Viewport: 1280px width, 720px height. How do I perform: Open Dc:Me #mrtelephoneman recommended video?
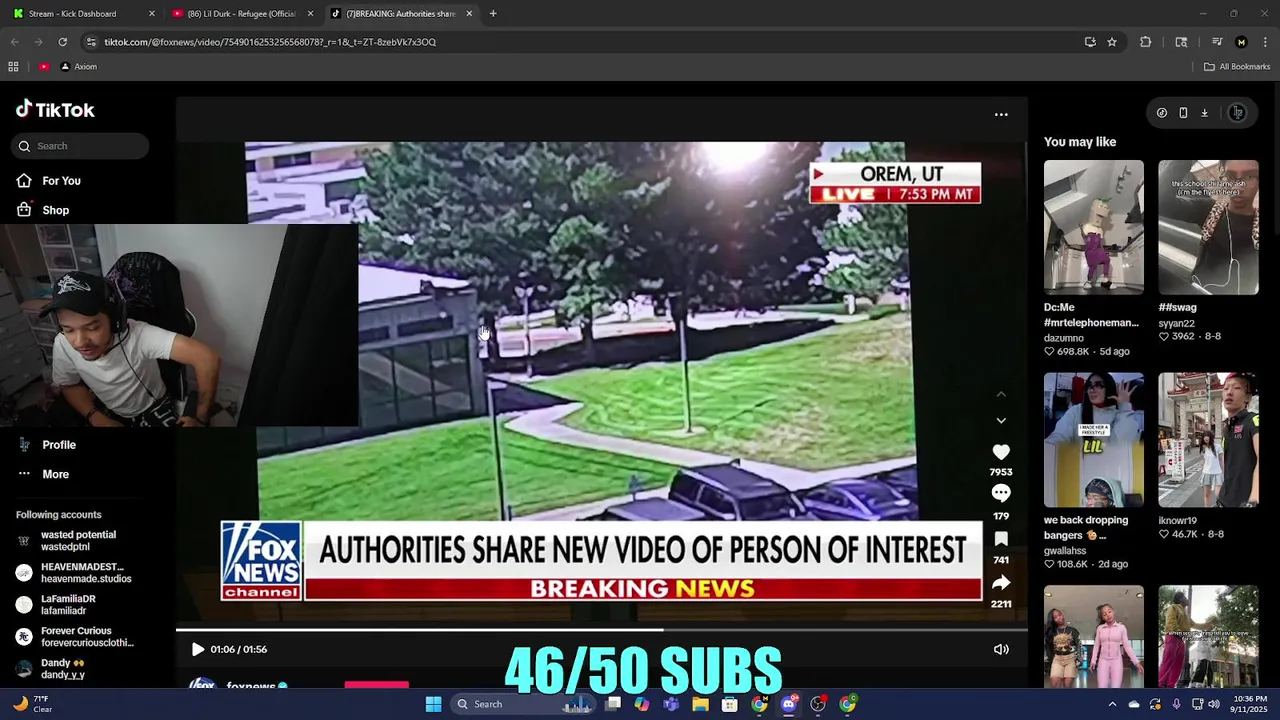[x=1094, y=227]
